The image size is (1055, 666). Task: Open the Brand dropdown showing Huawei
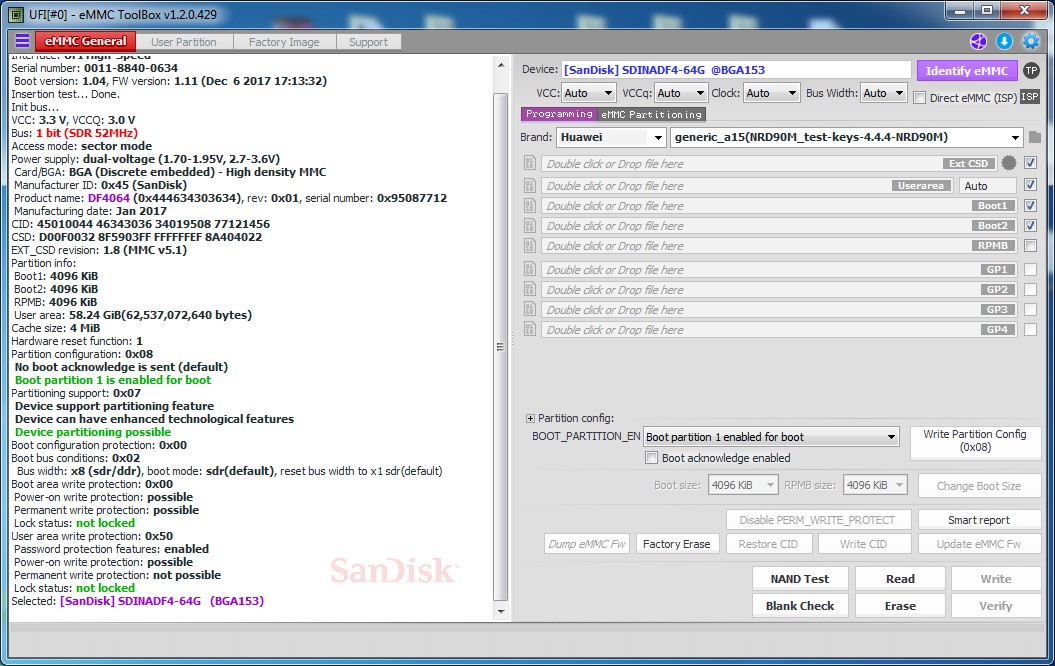tap(611, 137)
